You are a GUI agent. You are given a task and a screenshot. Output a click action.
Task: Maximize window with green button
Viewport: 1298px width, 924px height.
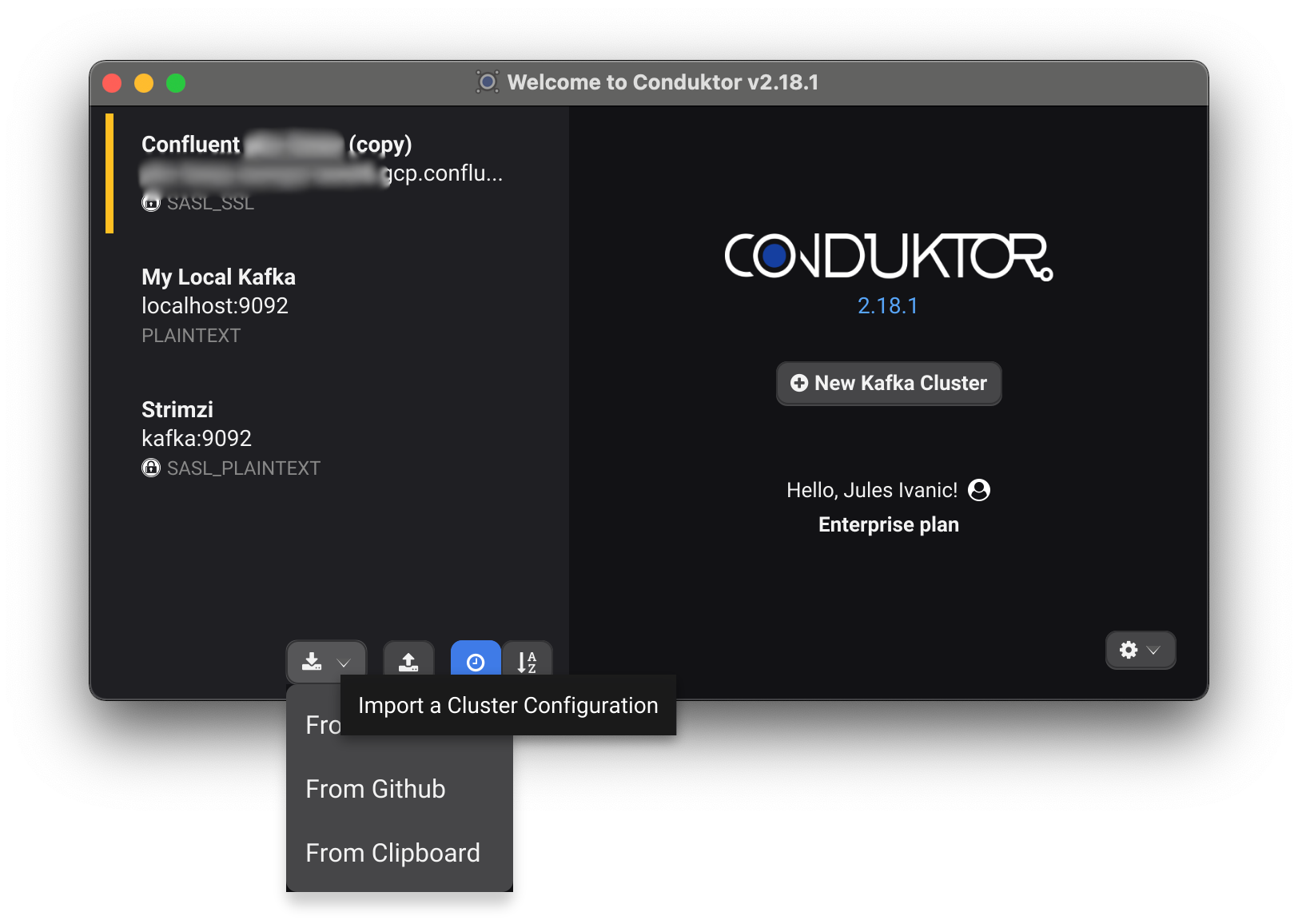tap(176, 83)
